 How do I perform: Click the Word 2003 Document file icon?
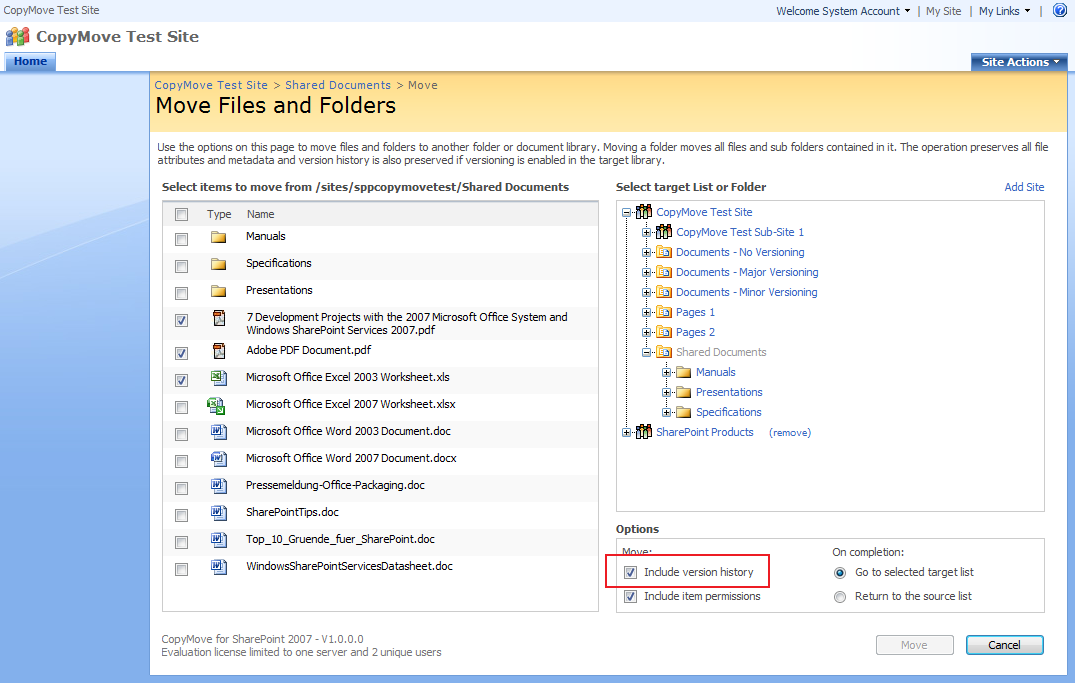[219, 432]
